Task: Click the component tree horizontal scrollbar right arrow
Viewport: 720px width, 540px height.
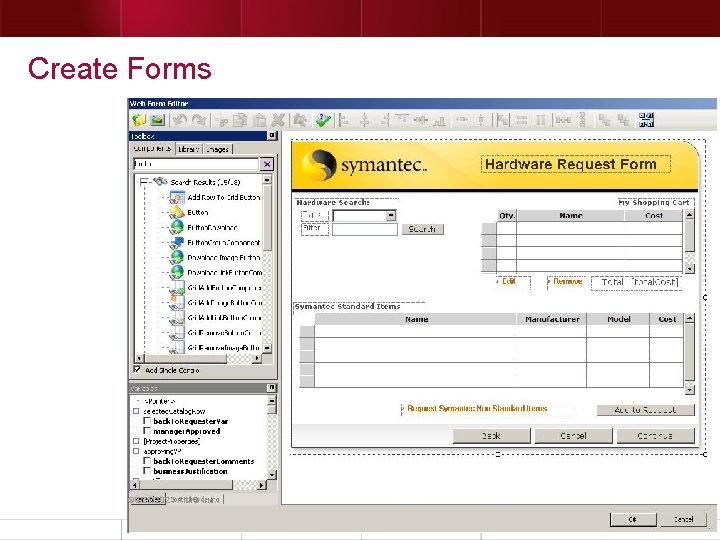Action: tap(257, 358)
